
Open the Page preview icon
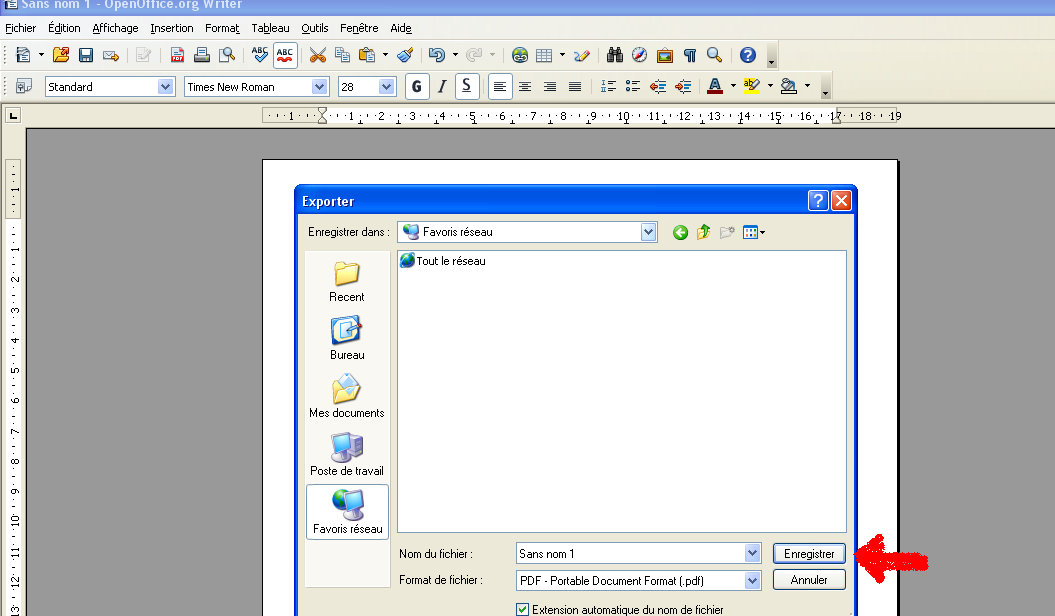pos(227,55)
